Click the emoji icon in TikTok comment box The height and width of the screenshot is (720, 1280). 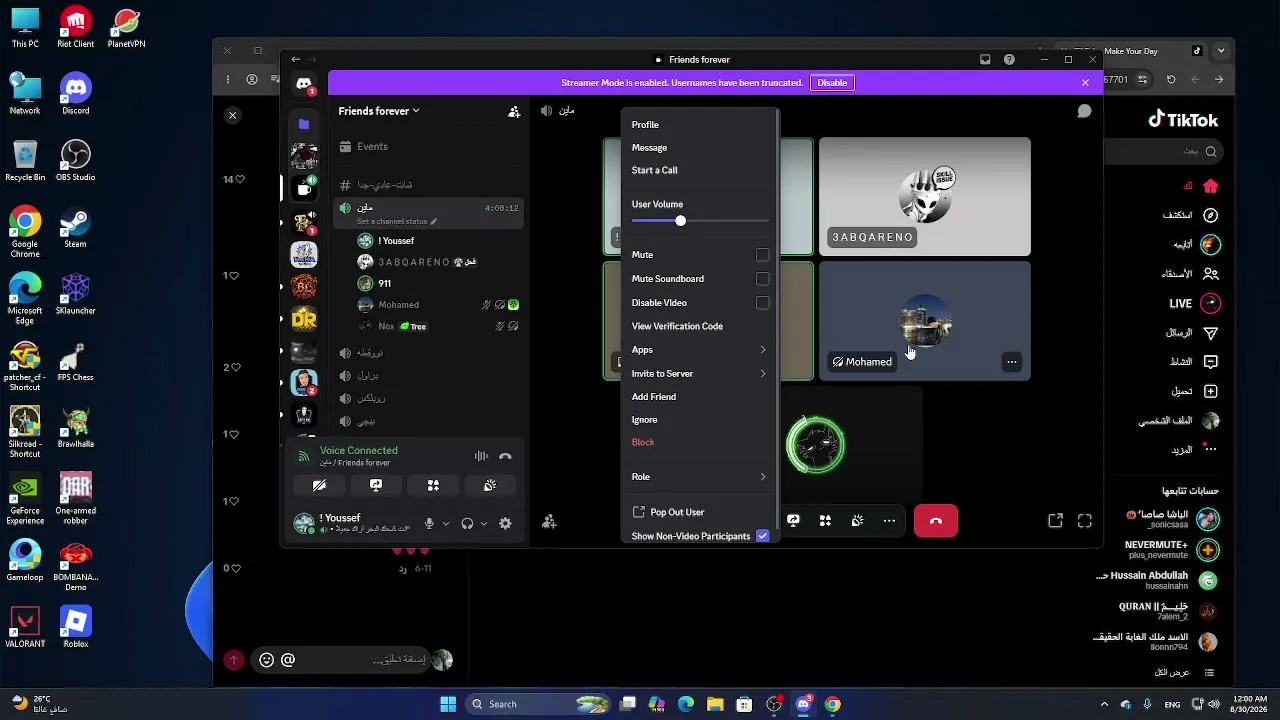click(x=266, y=660)
